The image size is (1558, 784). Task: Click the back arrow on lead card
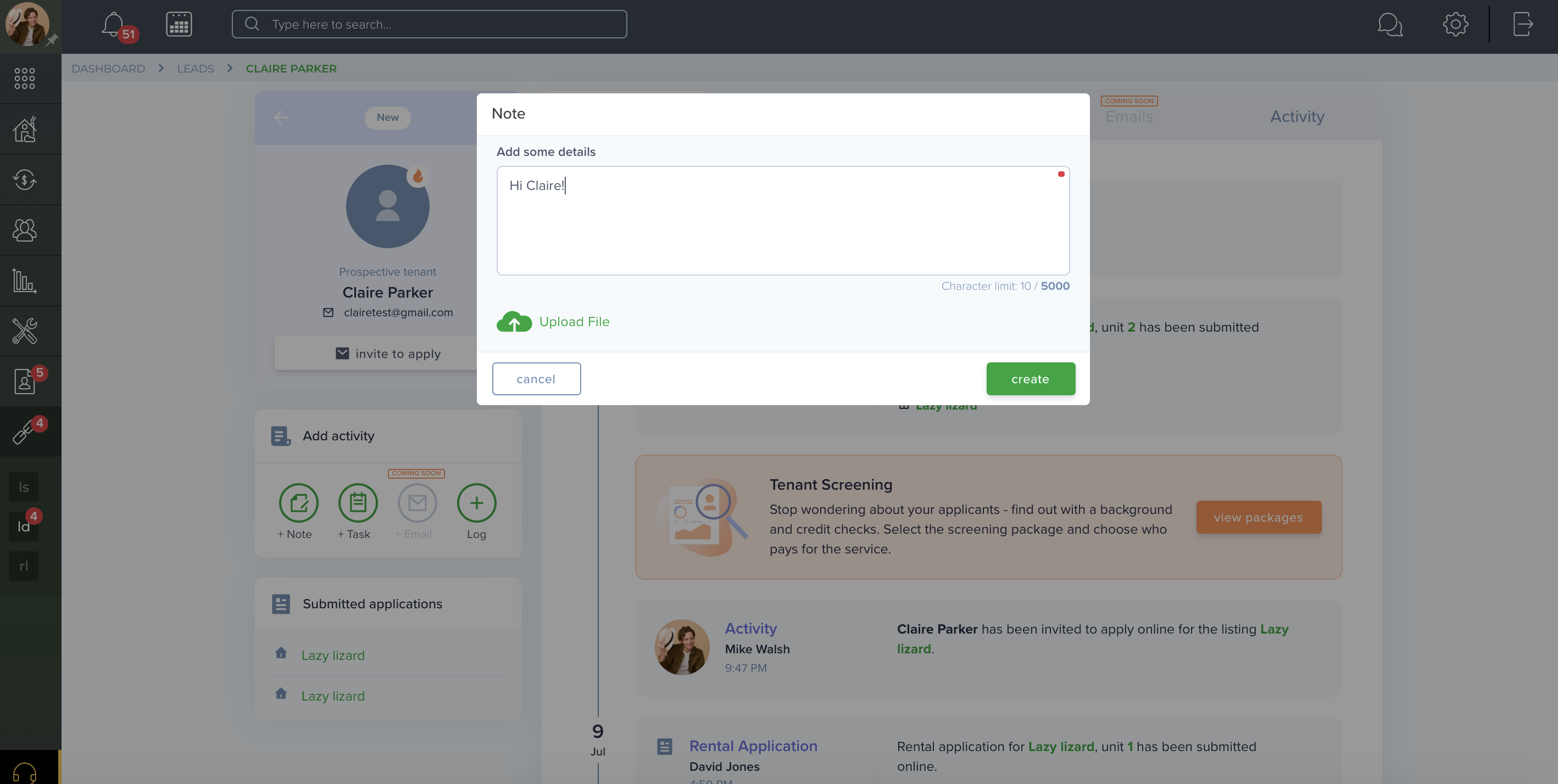click(281, 117)
